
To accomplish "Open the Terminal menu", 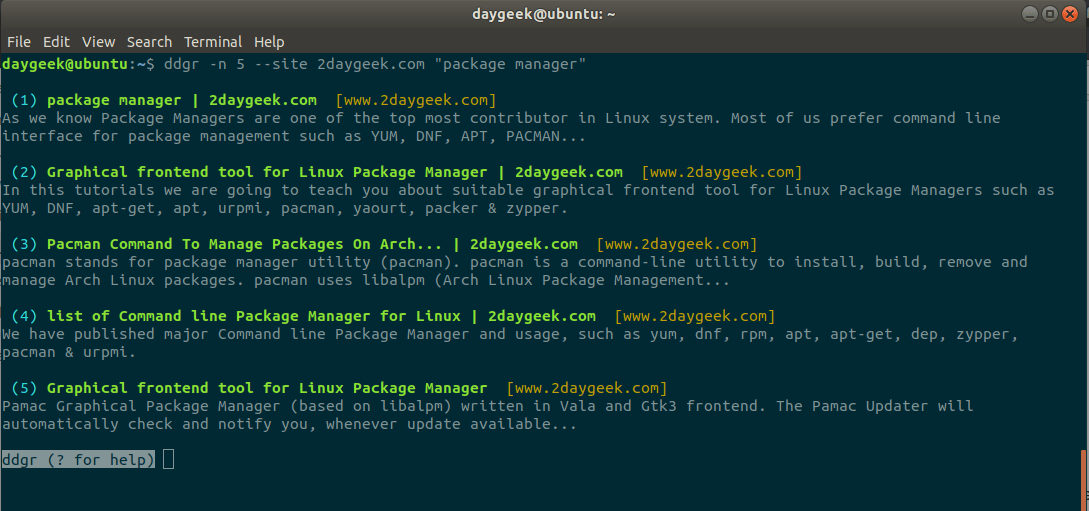I will [213, 42].
